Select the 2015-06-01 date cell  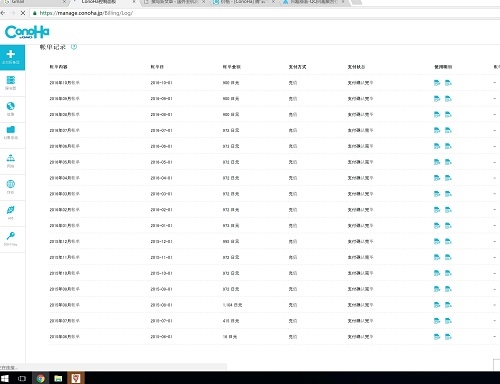pyautogui.click(x=161, y=337)
